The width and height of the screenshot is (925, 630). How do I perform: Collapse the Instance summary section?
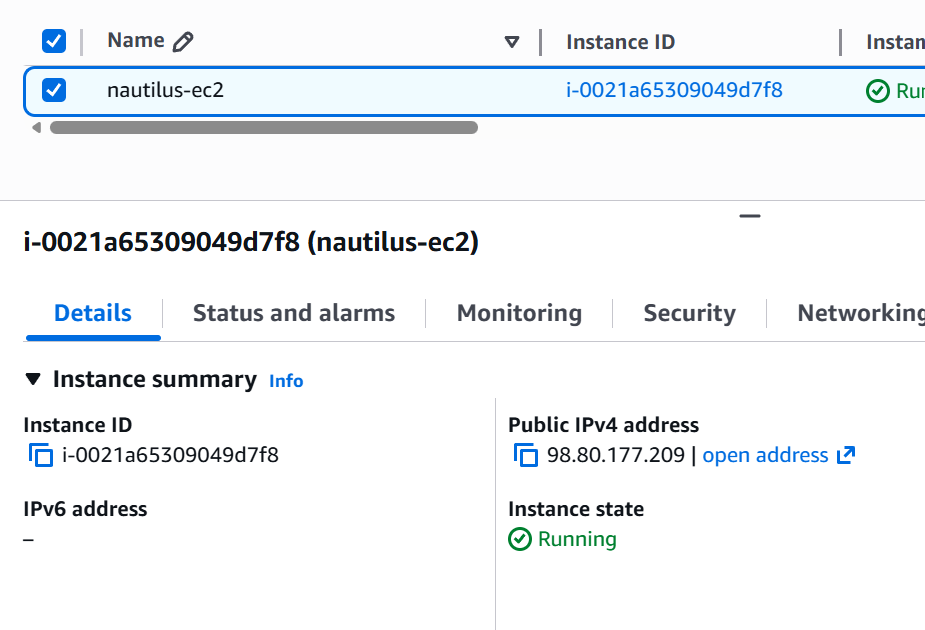tap(34, 380)
